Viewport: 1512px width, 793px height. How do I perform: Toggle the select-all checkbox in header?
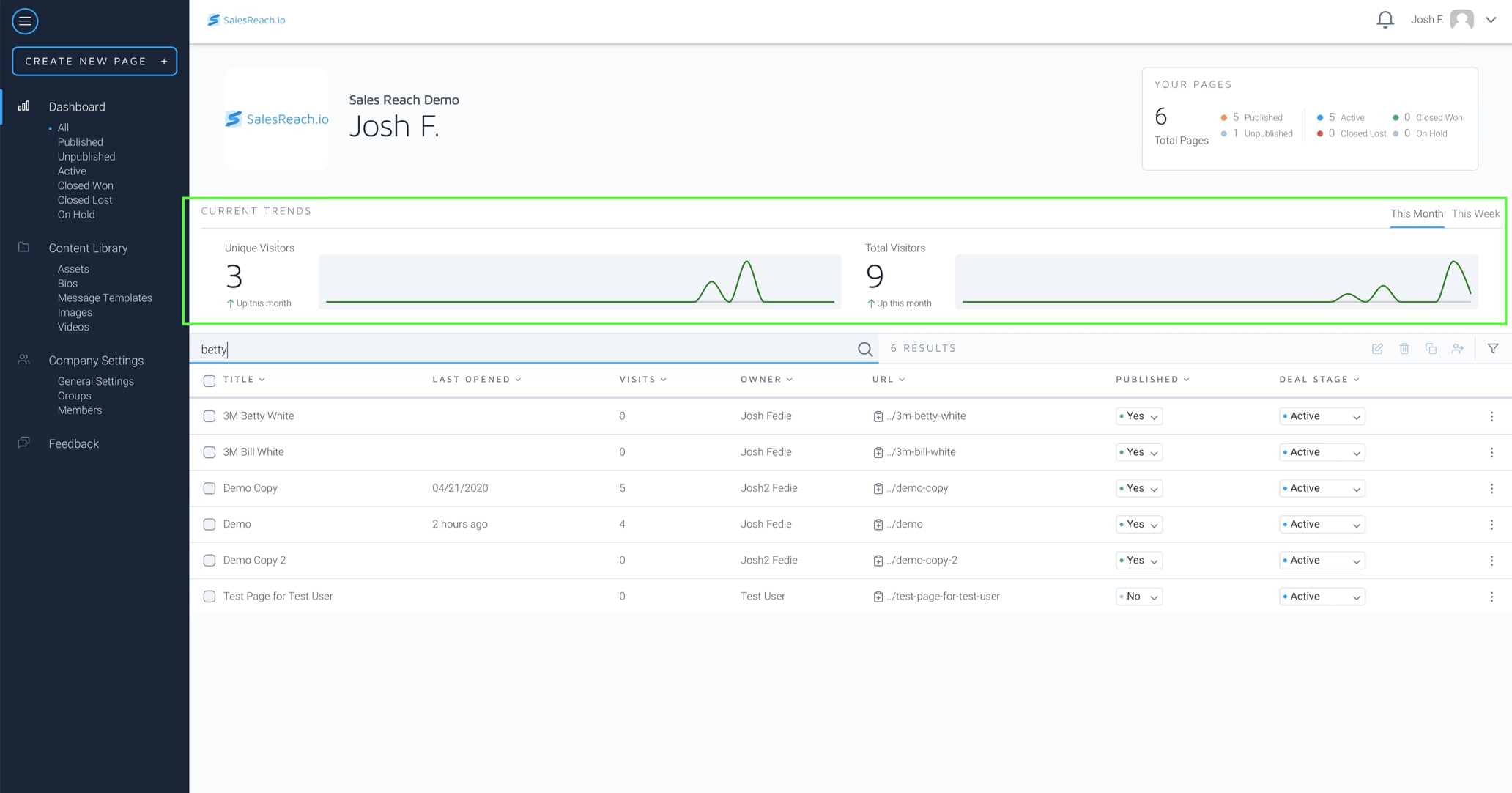tap(210, 380)
